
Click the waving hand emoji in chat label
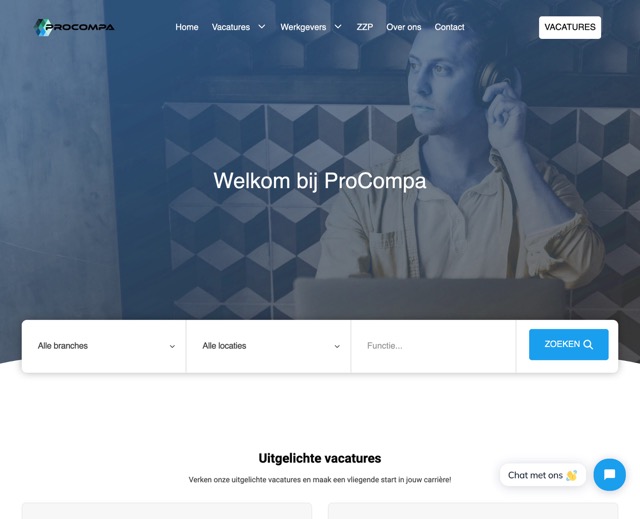point(571,475)
